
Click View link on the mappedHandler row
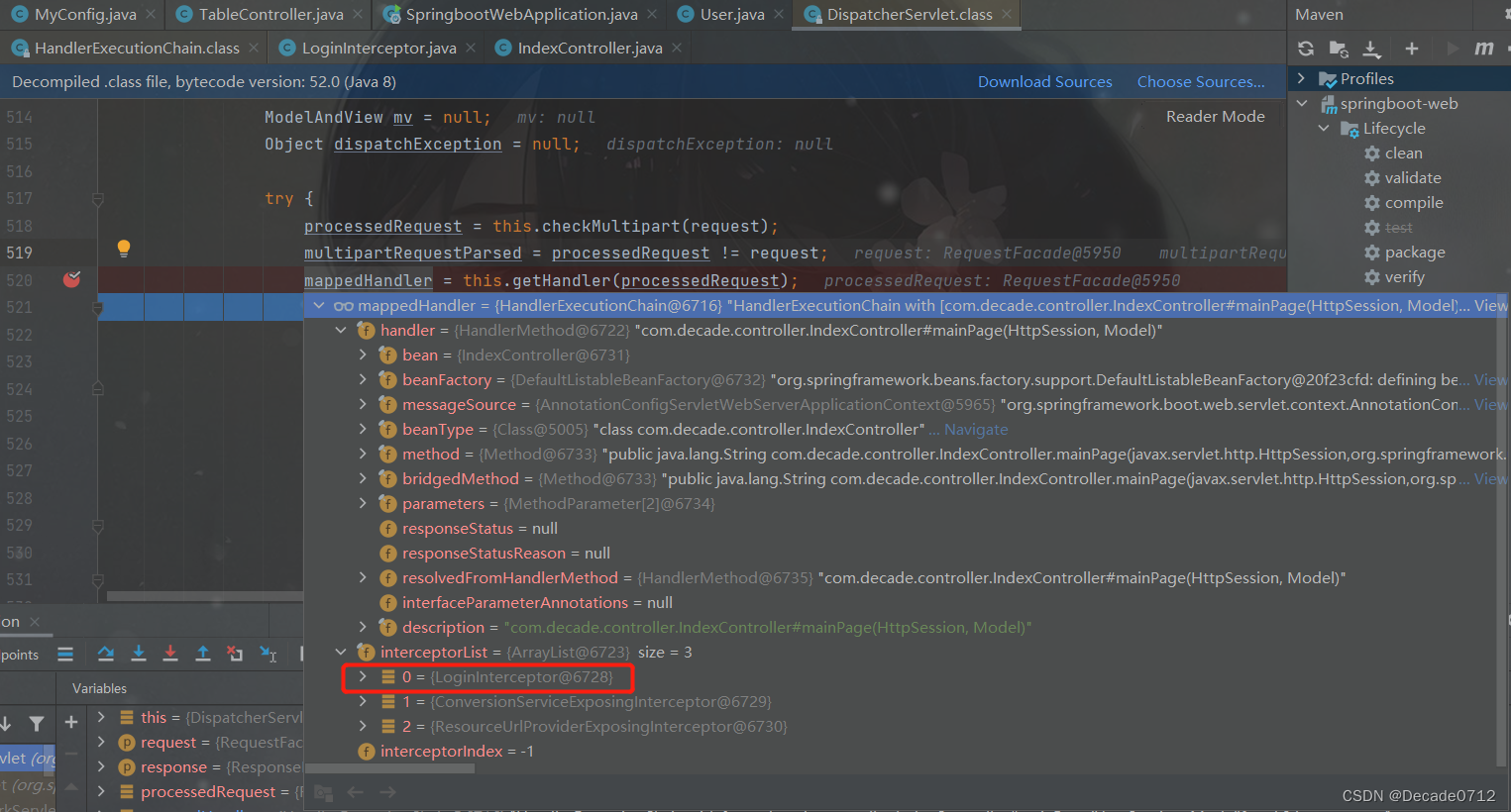[1490, 305]
